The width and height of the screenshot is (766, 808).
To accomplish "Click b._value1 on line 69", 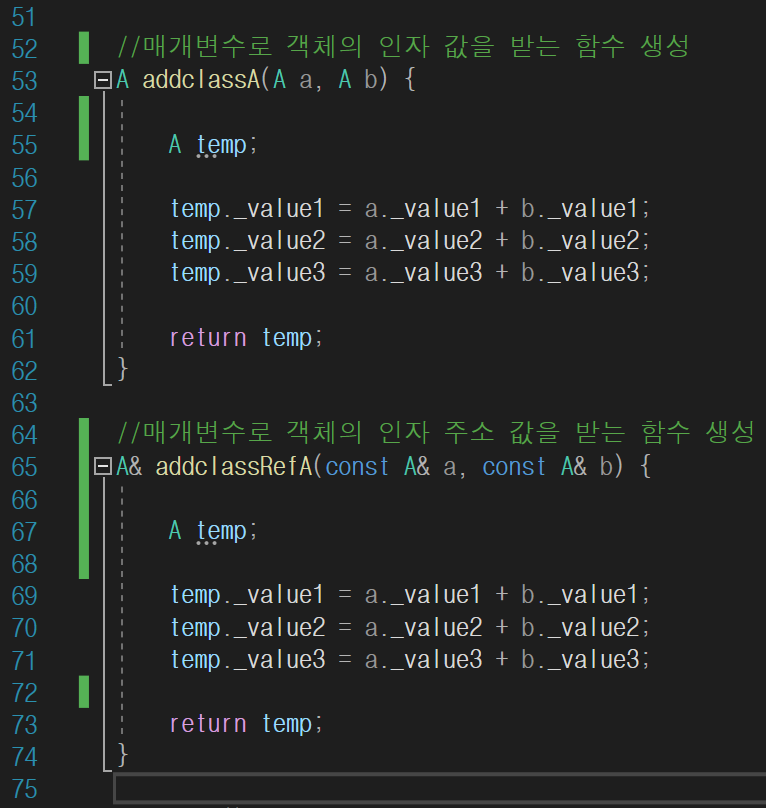I will click(x=580, y=595).
